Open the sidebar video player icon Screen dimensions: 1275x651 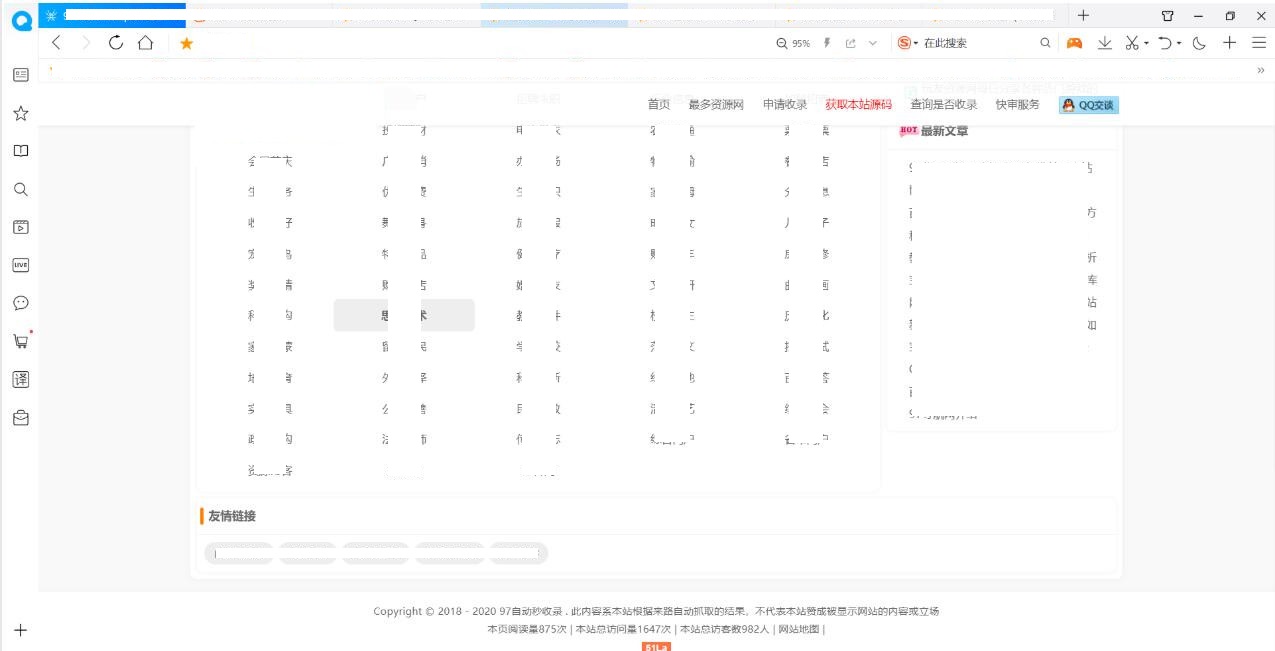click(x=20, y=227)
